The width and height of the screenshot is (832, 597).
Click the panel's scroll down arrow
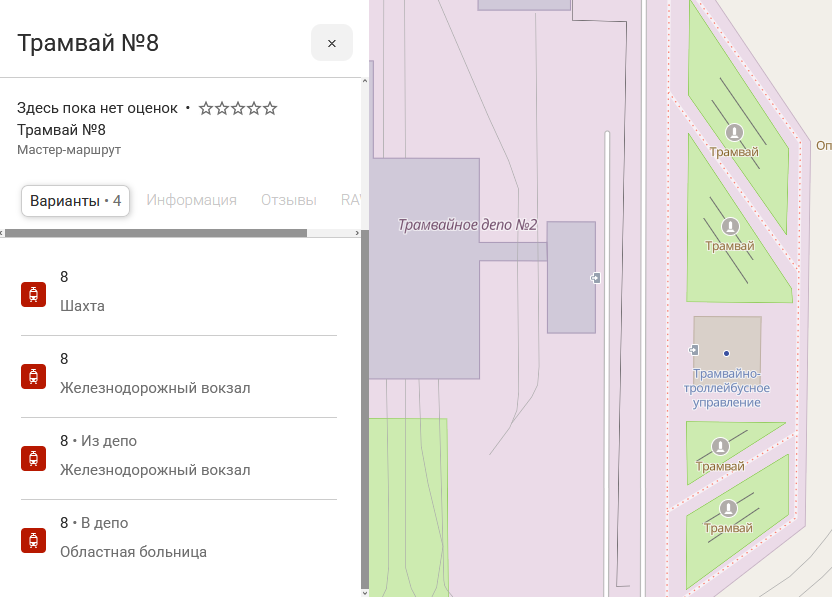[364, 591]
